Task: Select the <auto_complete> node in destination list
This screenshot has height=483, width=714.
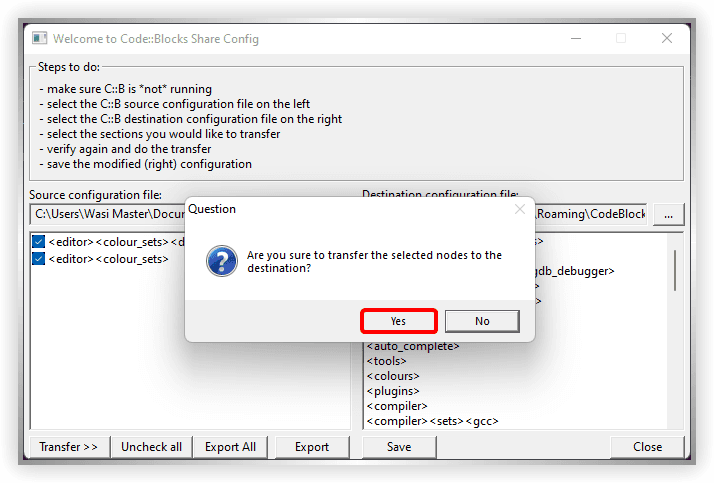Action: tap(413, 346)
